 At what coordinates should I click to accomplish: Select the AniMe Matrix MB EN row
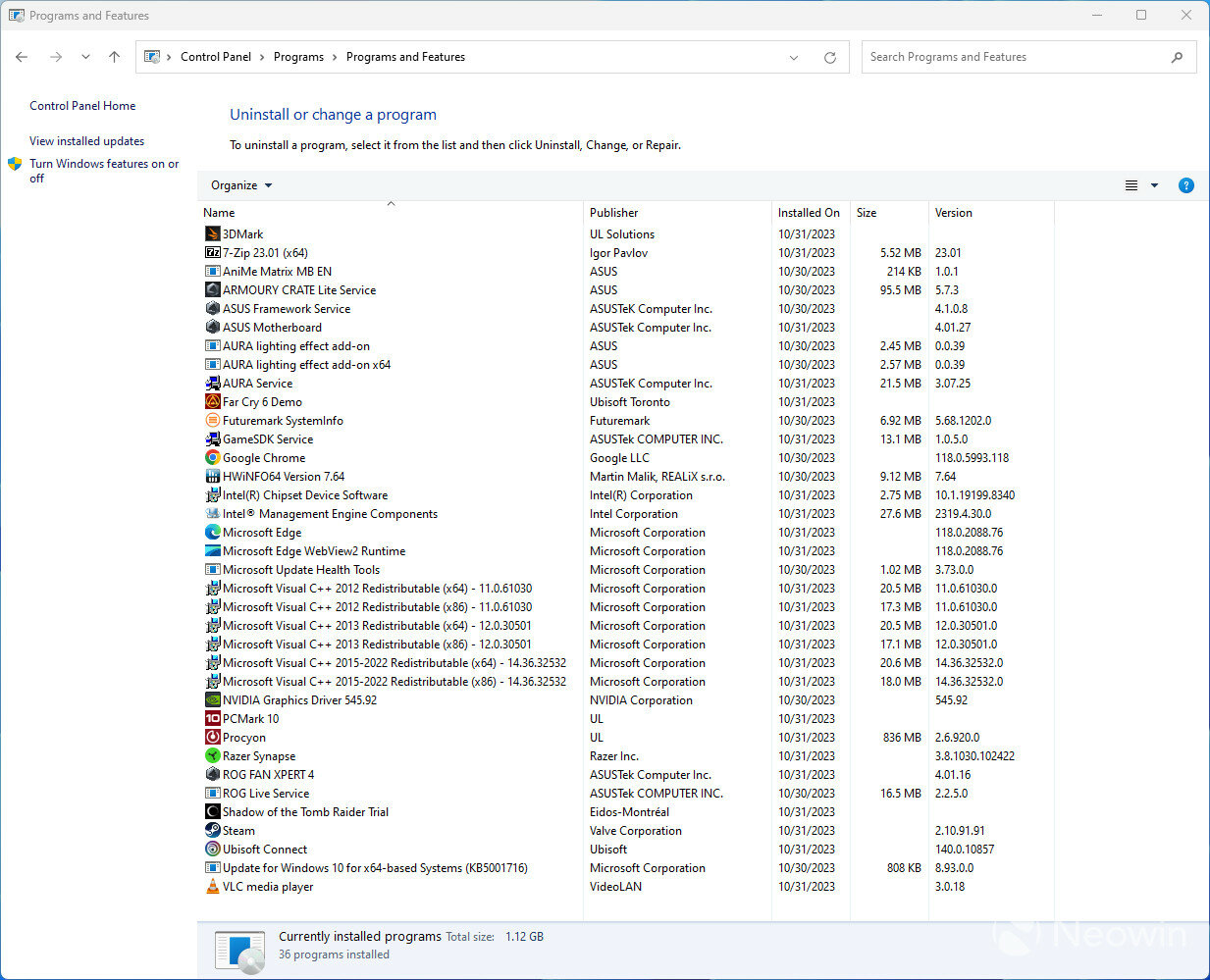click(x=628, y=271)
